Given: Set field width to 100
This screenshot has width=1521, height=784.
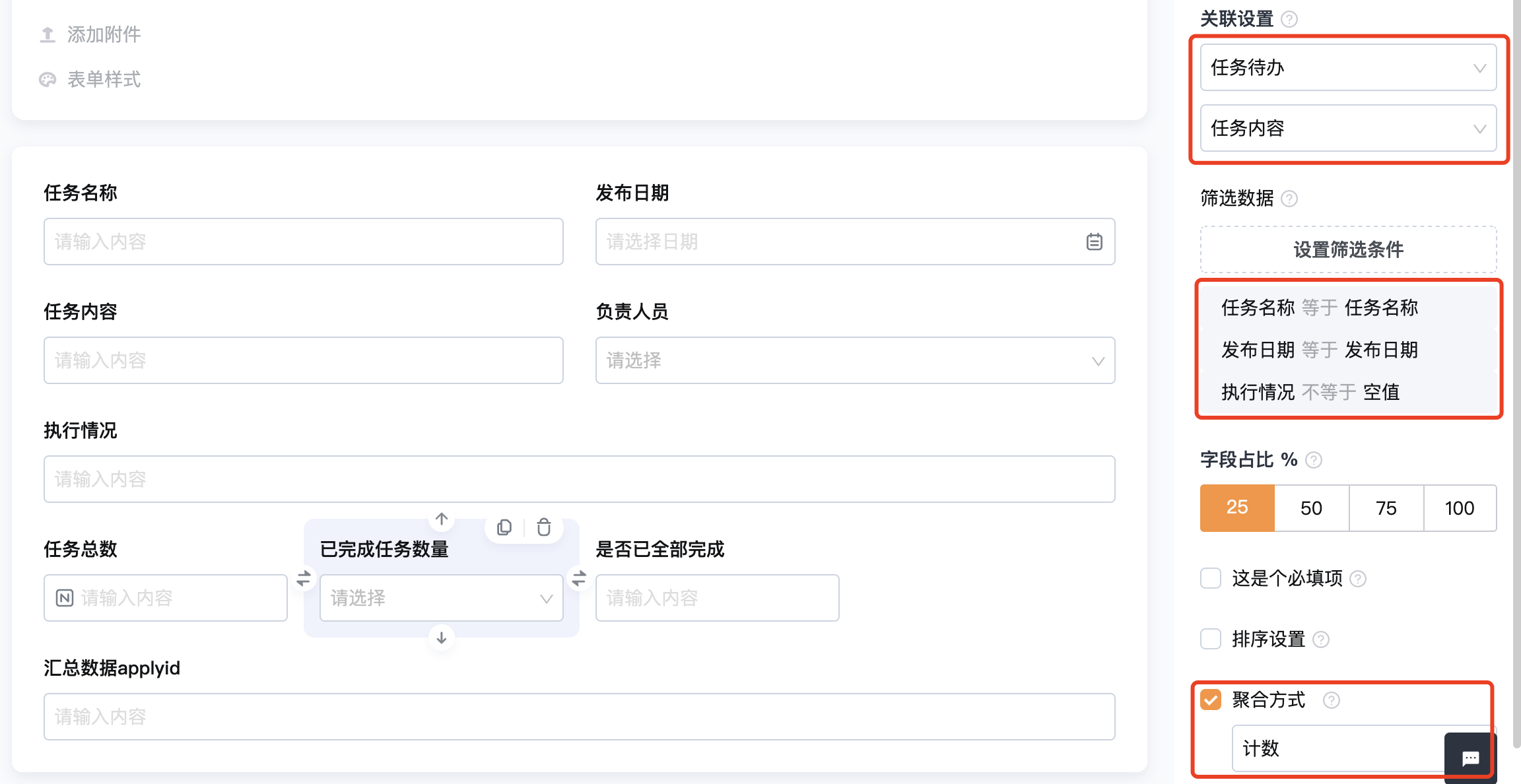Looking at the screenshot, I should pyautogui.click(x=1460, y=507).
